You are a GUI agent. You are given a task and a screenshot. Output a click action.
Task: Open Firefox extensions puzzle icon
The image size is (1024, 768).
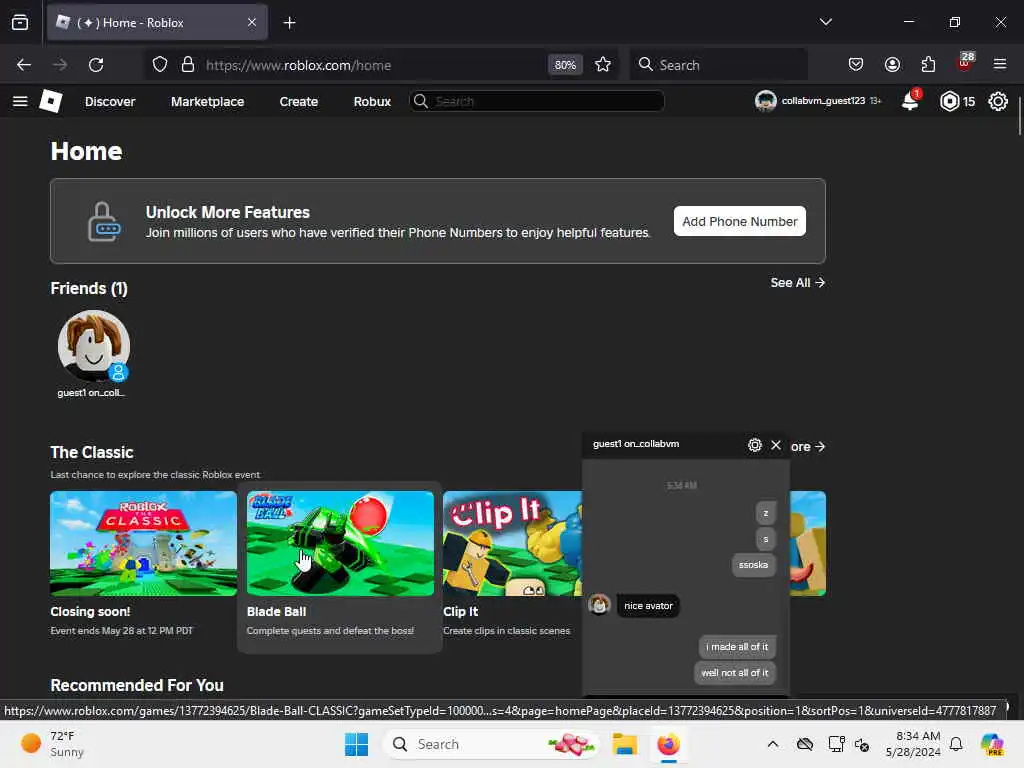928,65
